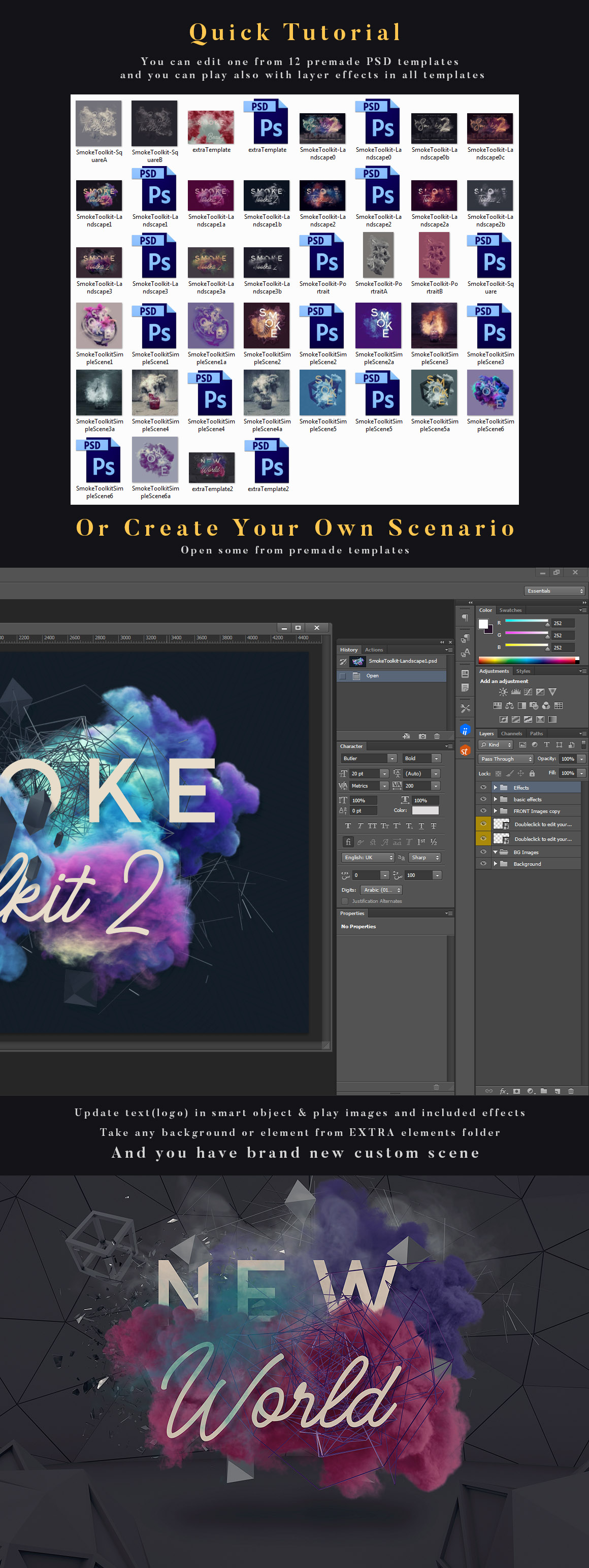Image resolution: width=589 pixels, height=1568 pixels.
Task: Create a new group using folder icon
Action: tap(543, 1091)
